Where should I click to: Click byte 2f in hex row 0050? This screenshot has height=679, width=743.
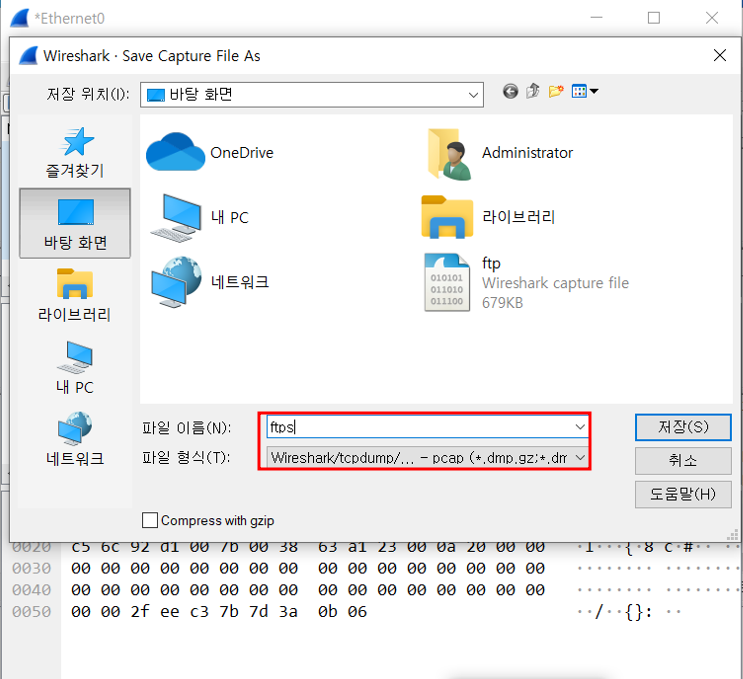140,612
